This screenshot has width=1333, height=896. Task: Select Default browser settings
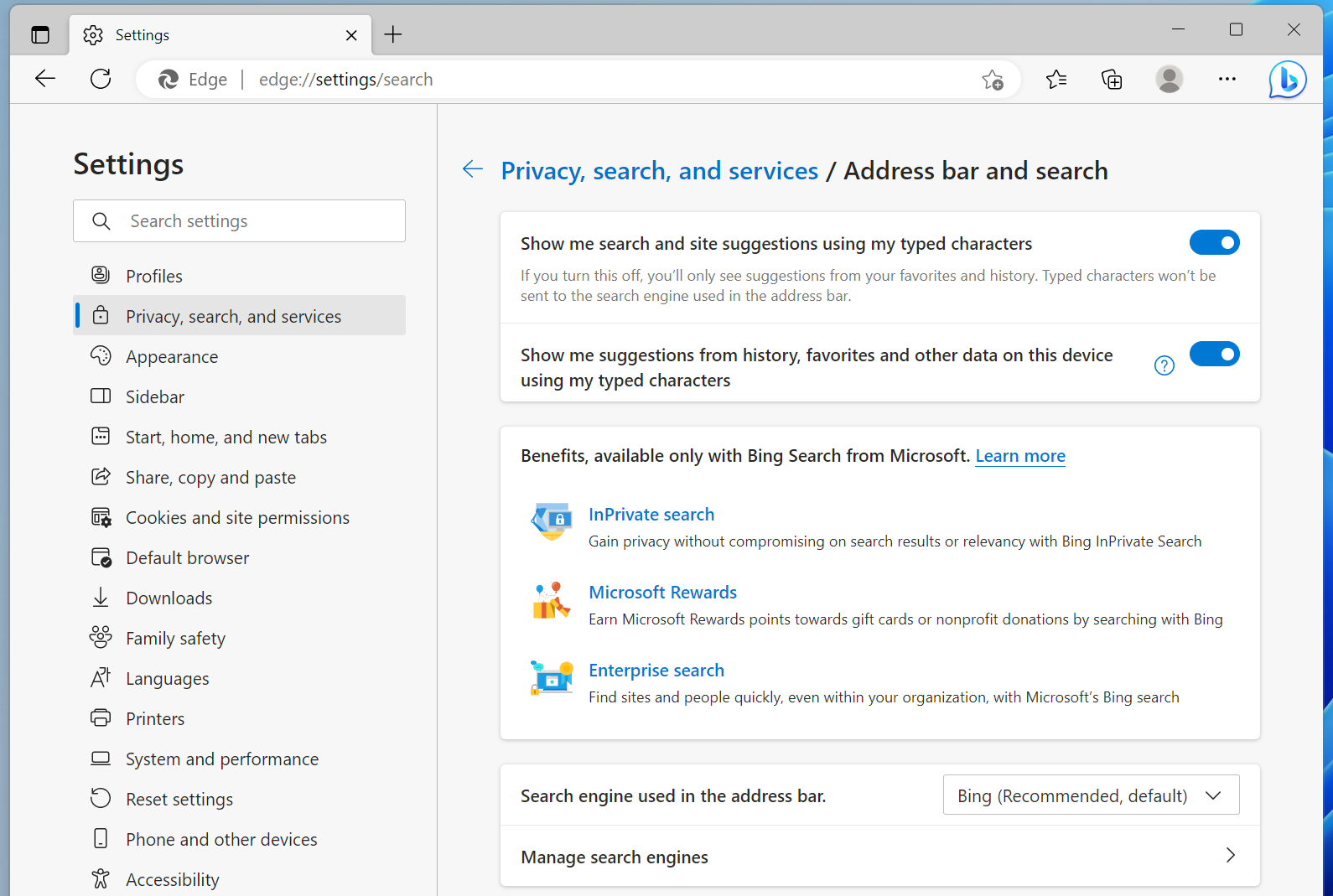(x=240, y=557)
